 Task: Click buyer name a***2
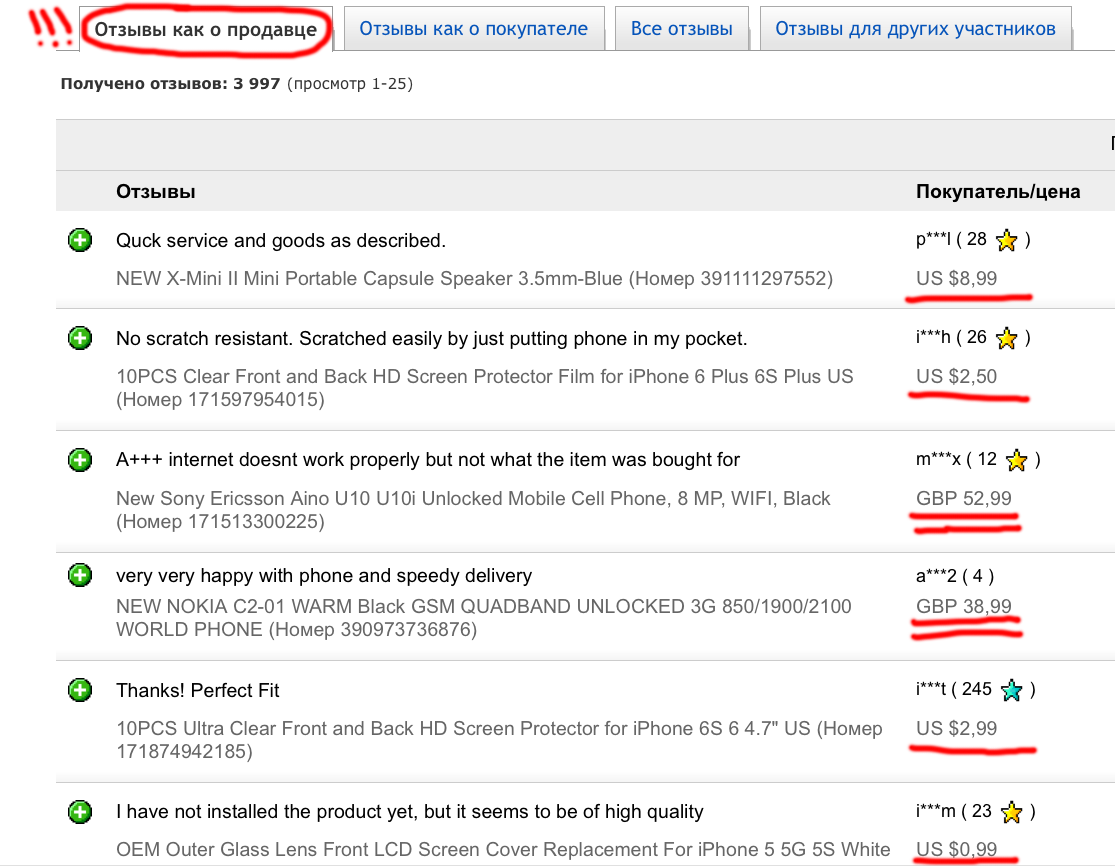936,575
